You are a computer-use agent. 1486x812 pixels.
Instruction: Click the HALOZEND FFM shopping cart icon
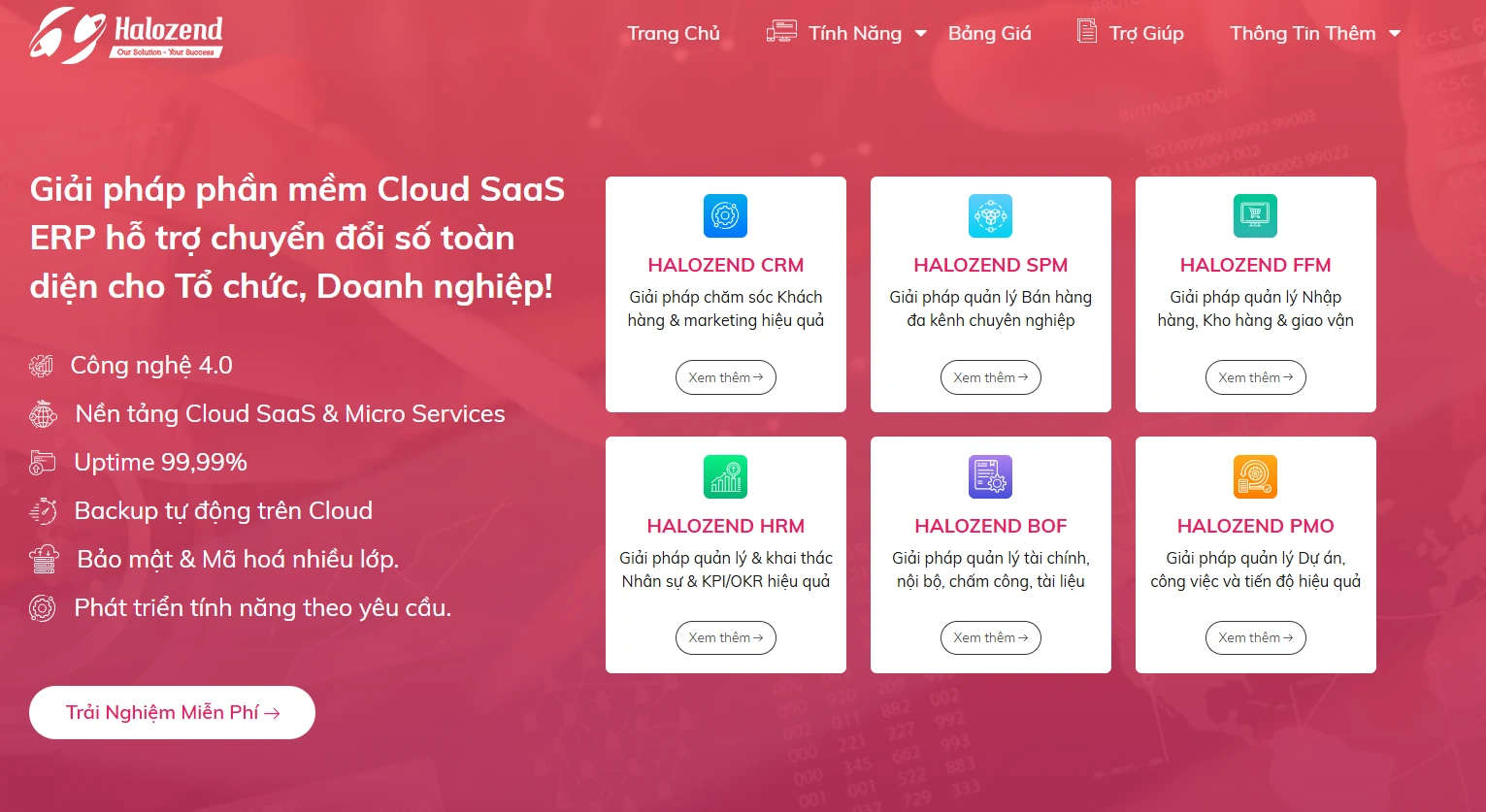(1255, 215)
